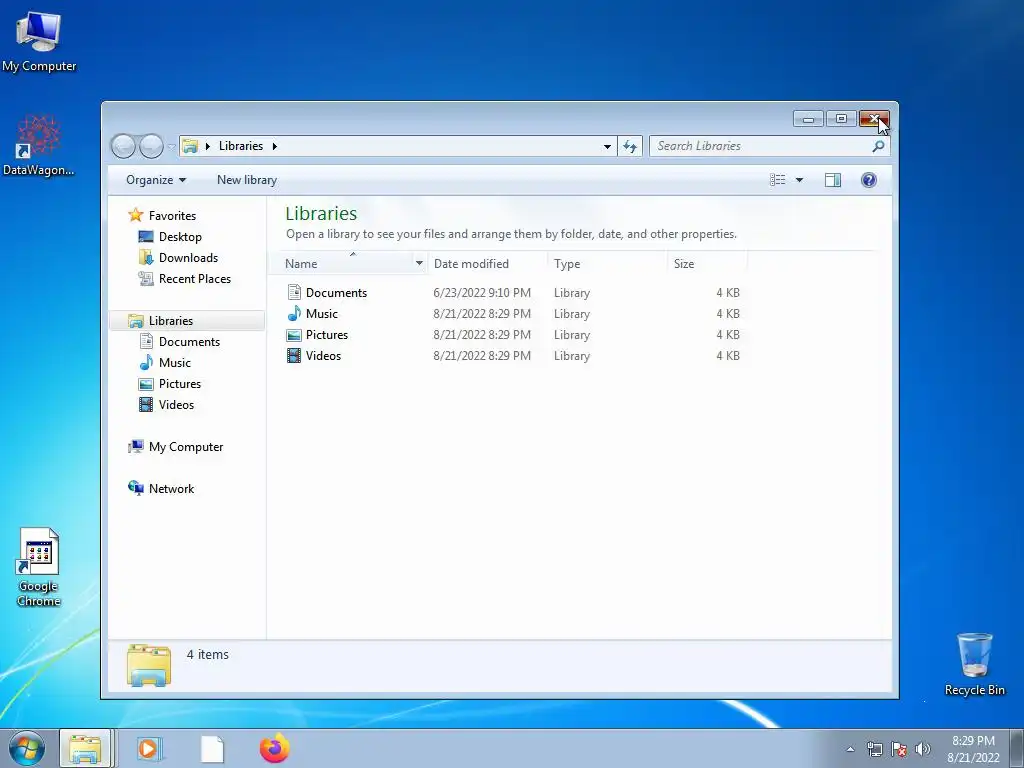
Task: Select the DataWagon desktop shortcut
Action: coord(39,146)
